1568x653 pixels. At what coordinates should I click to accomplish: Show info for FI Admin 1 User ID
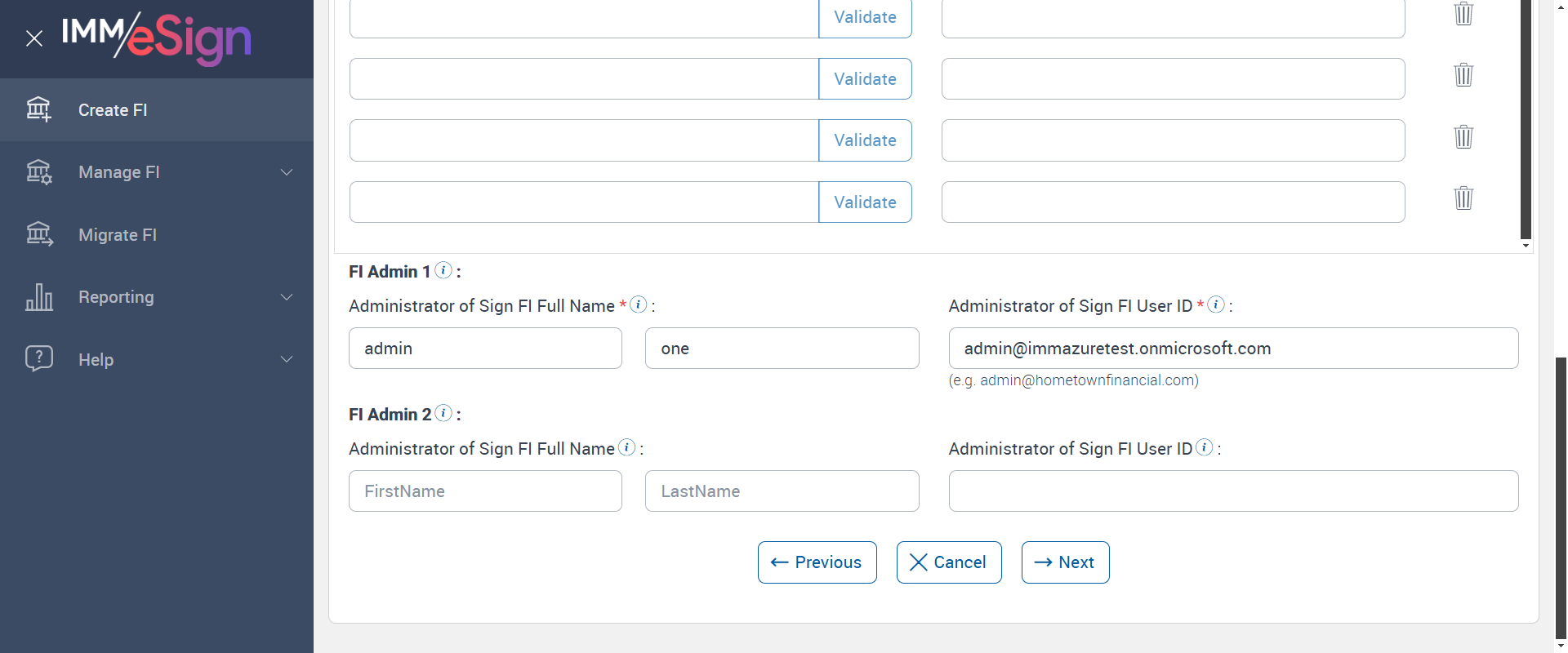coord(1216,304)
